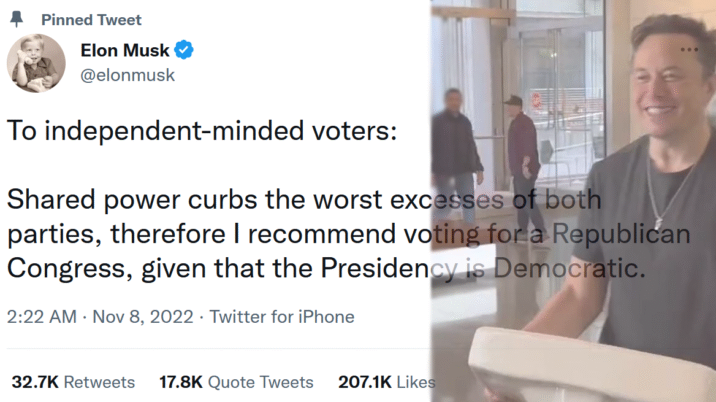Click the blue verified badge
This screenshot has height=402, width=716.
(x=185, y=50)
